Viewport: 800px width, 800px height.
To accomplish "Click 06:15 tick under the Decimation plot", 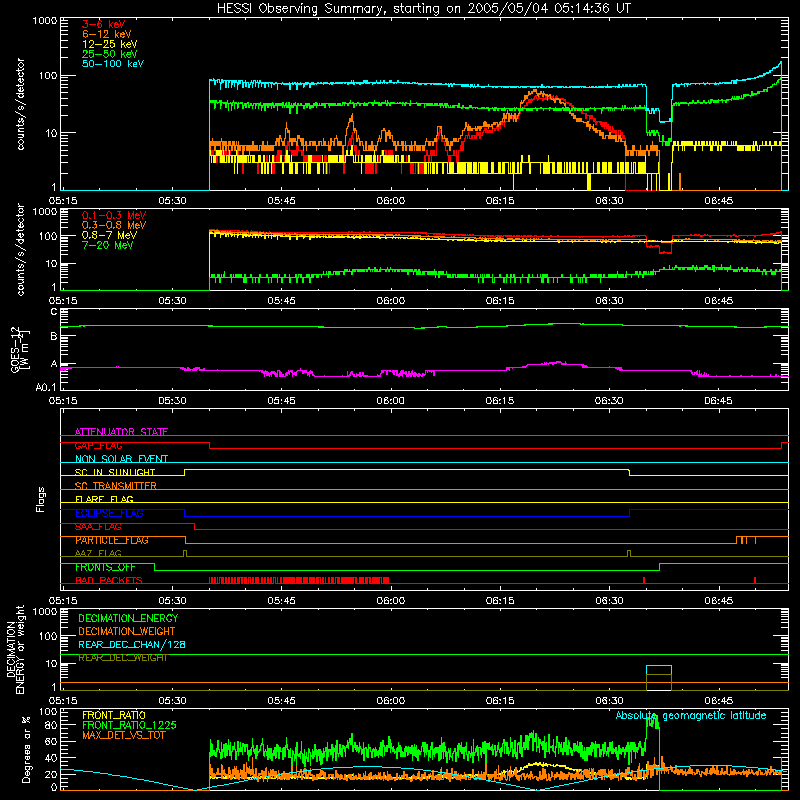I will click(x=500, y=701).
